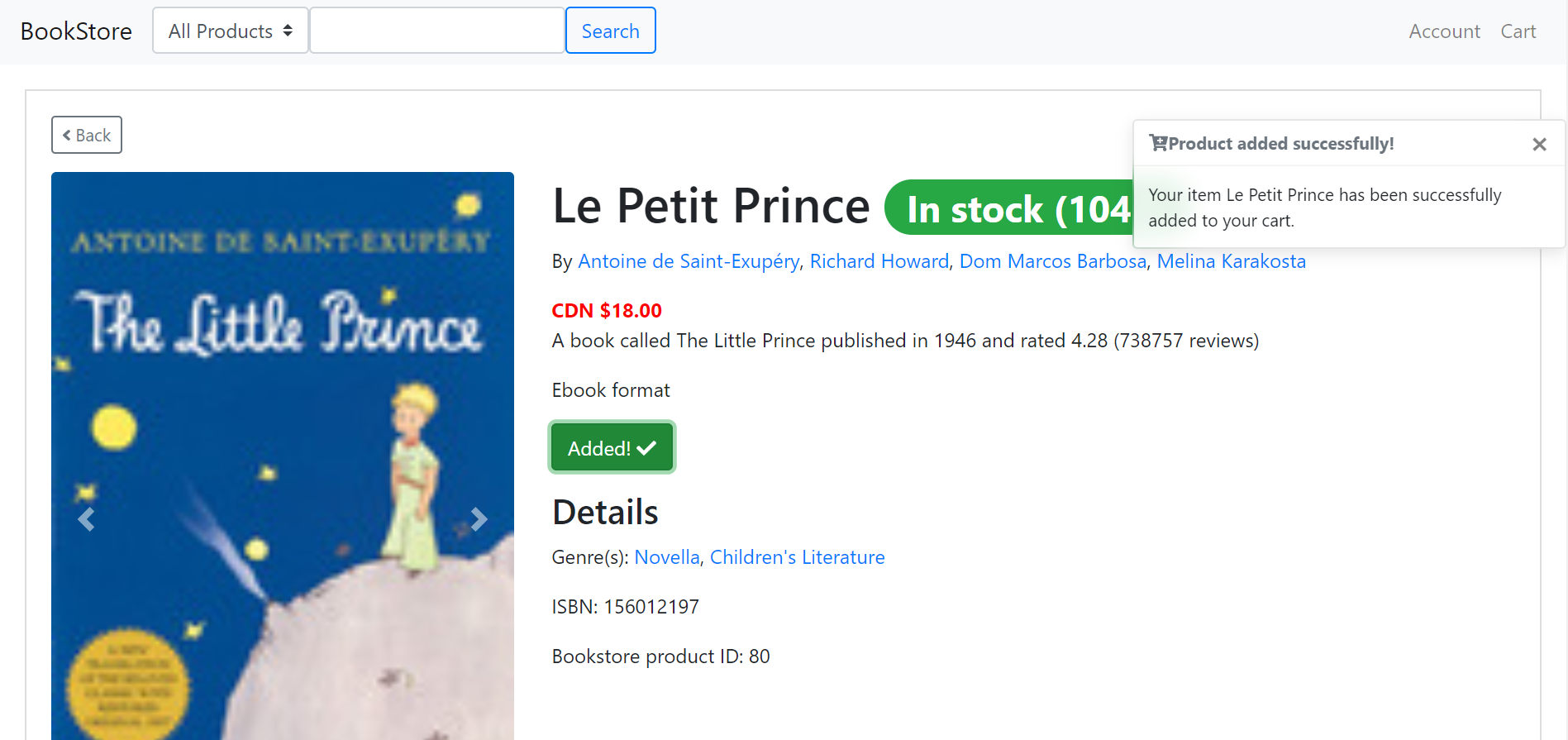Open author Antoine de Saint-Exupéry link

(689, 261)
